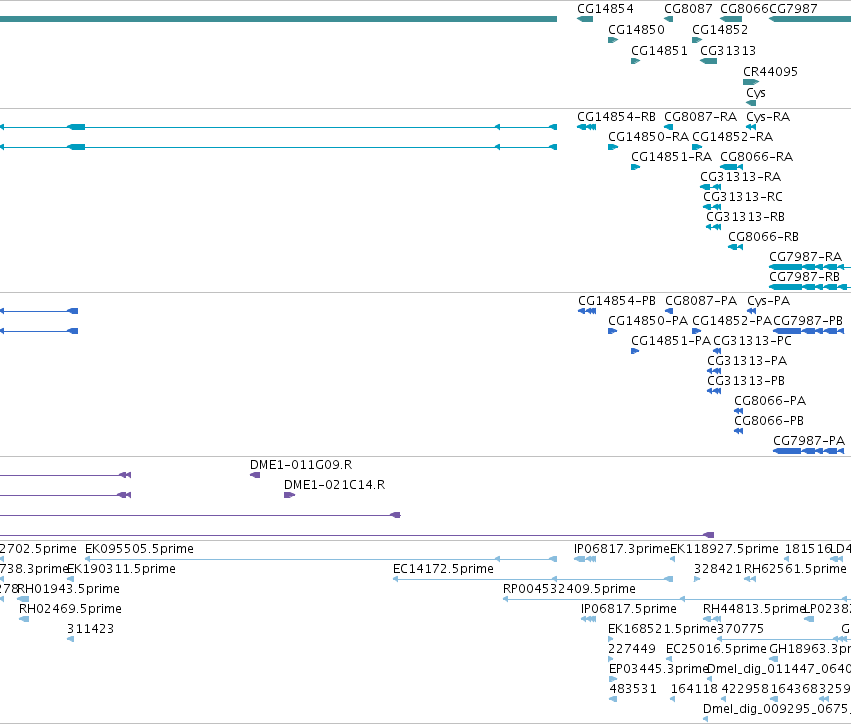Select protein CG8066-PB

[769, 421]
